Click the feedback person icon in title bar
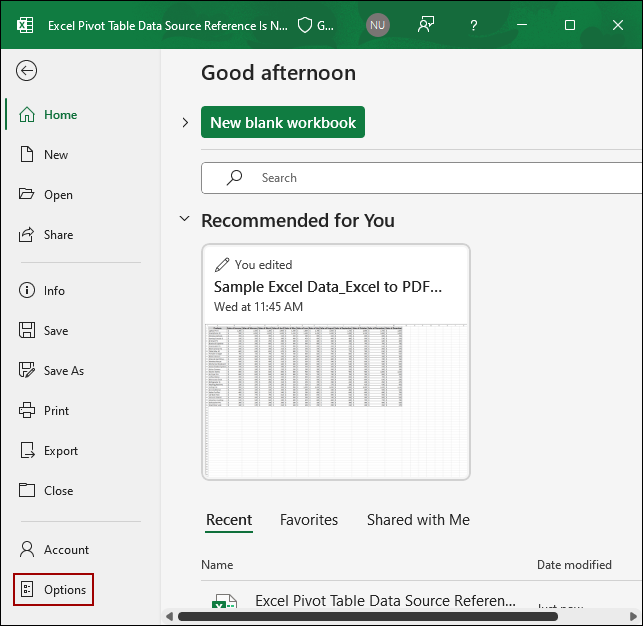Viewport: 643px width, 626px height. [427, 25]
